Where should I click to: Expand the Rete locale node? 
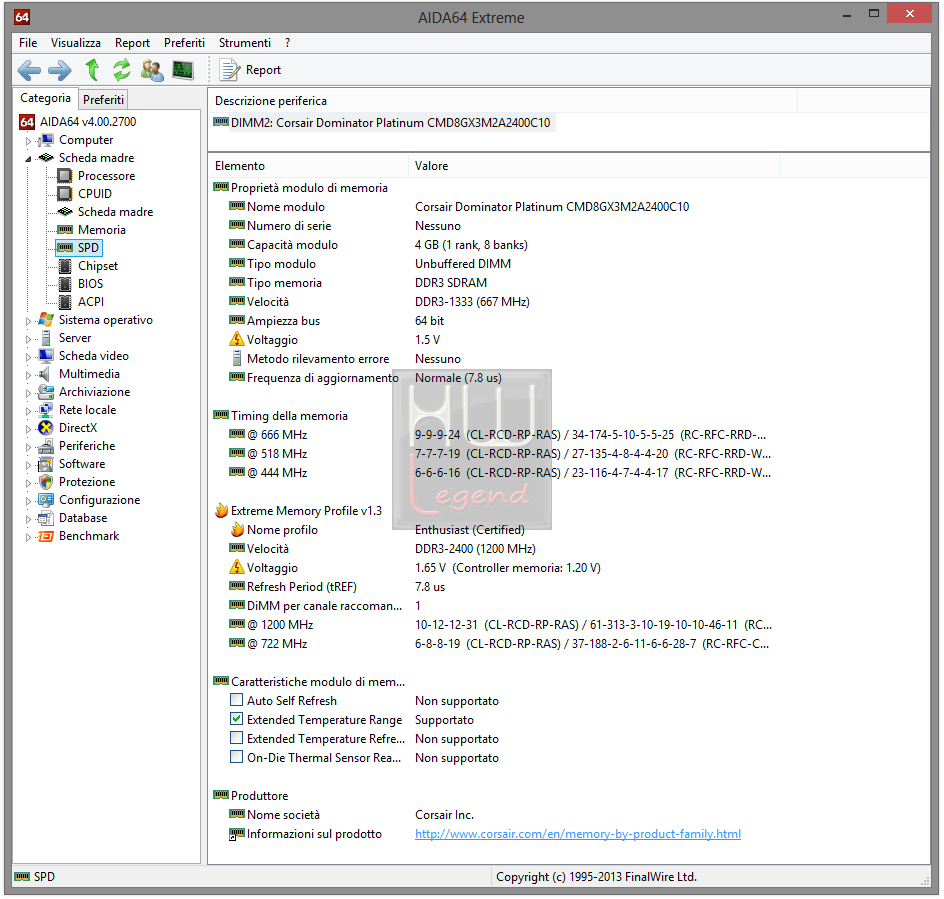(x=28, y=411)
